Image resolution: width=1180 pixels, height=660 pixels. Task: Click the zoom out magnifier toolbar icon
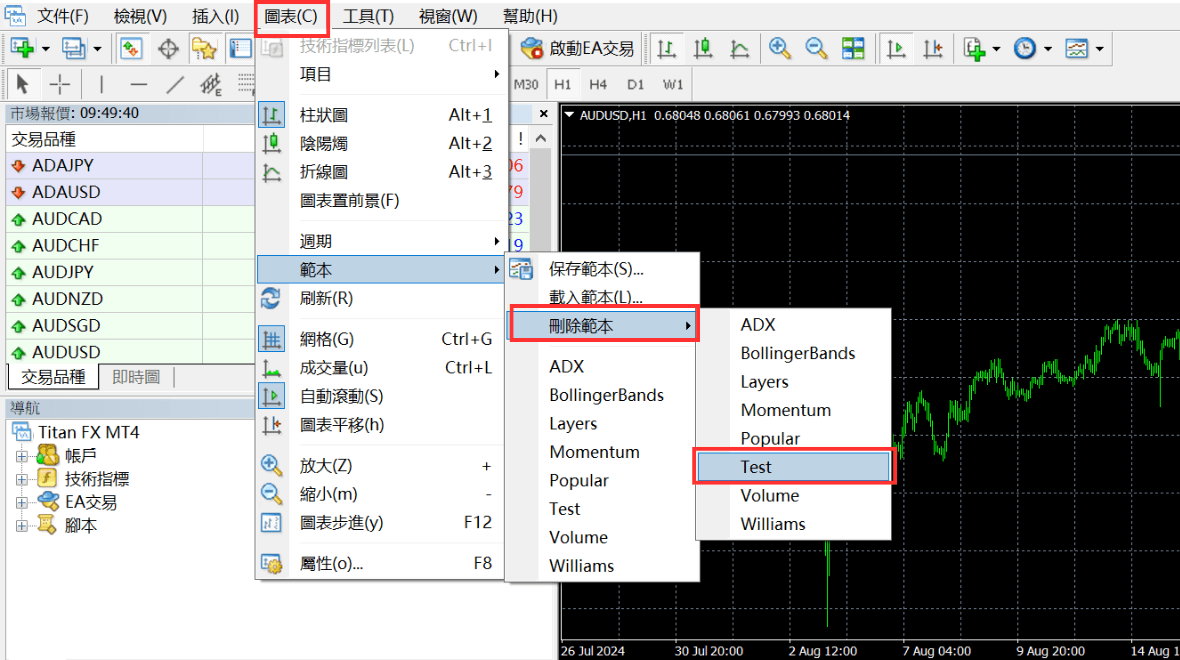click(x=816, y=48)
